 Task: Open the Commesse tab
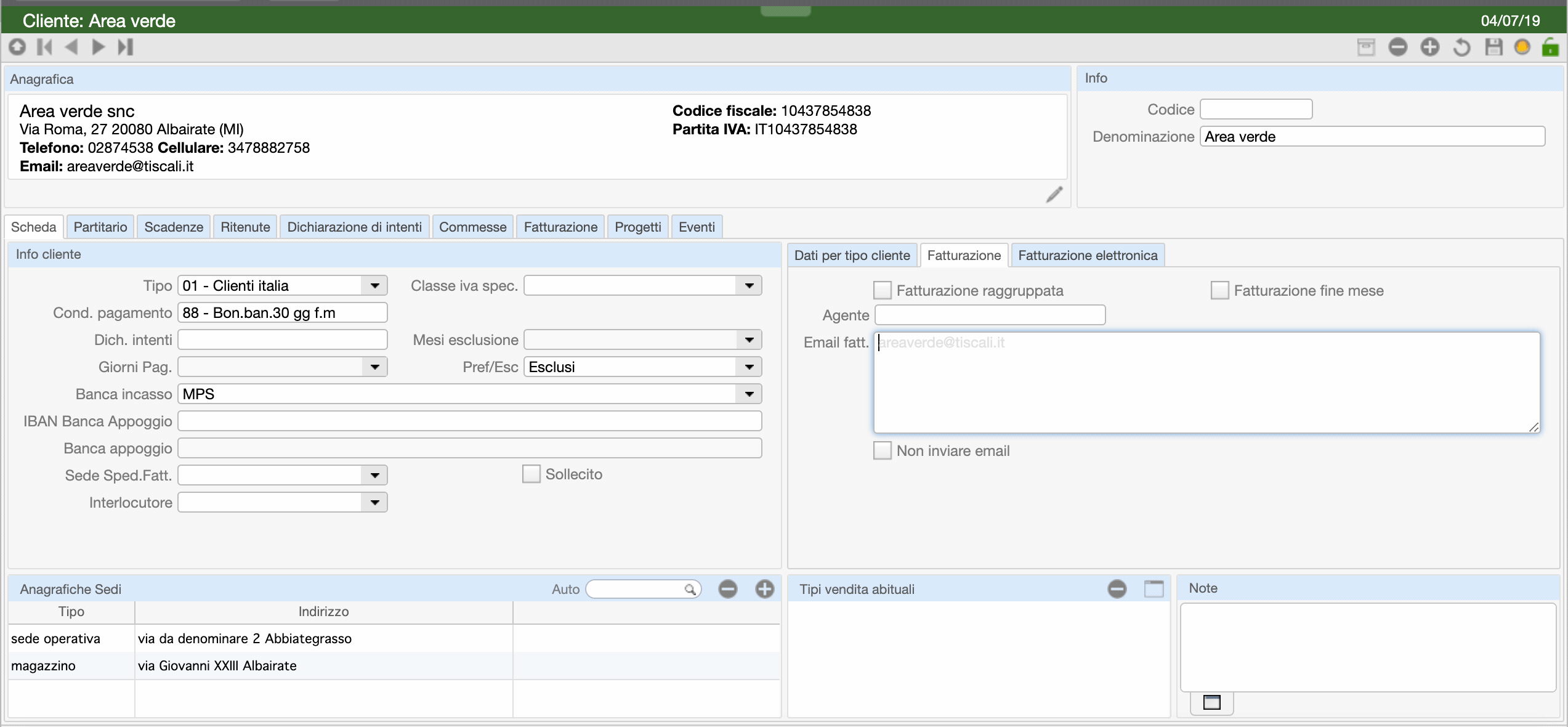point(473,227)
